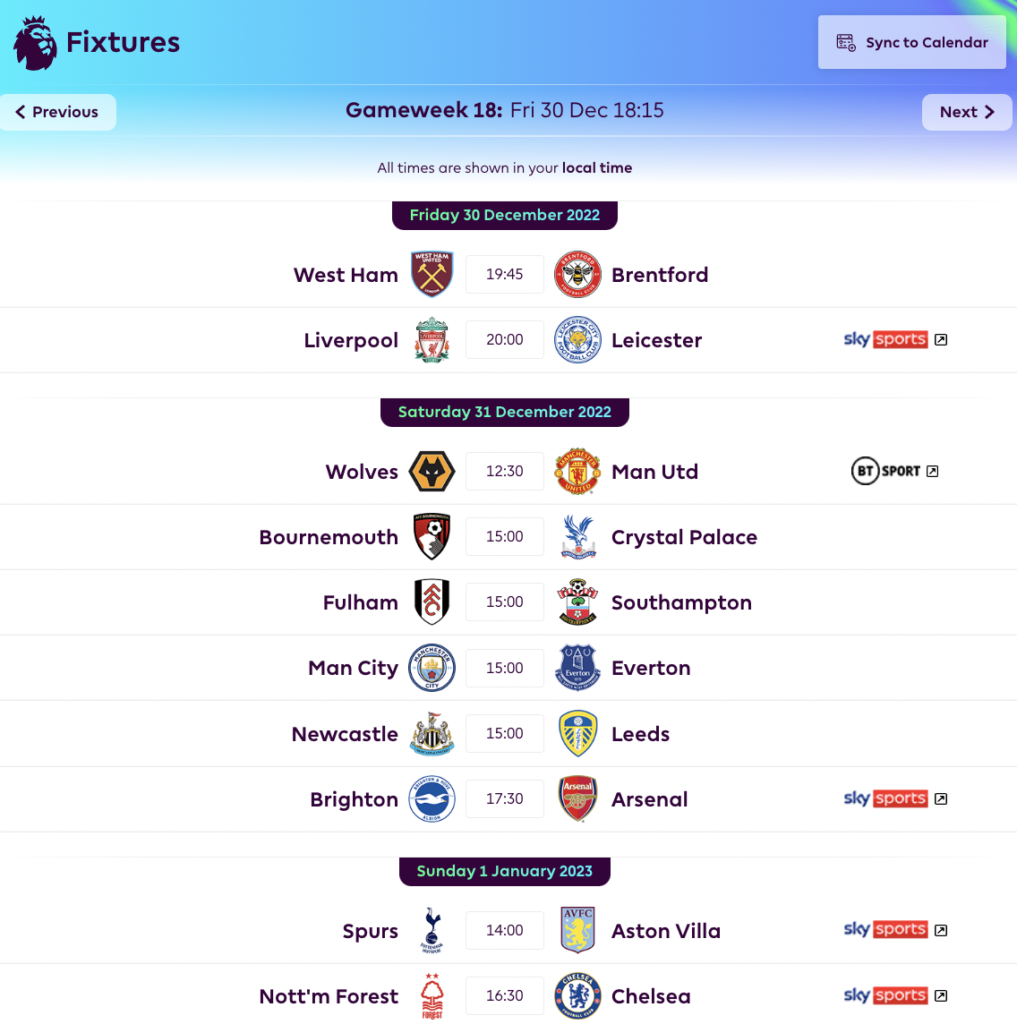Viewport: 1017px width, 1024px height.
Task: Click the local time link
Action: click(x=597, y=167)
